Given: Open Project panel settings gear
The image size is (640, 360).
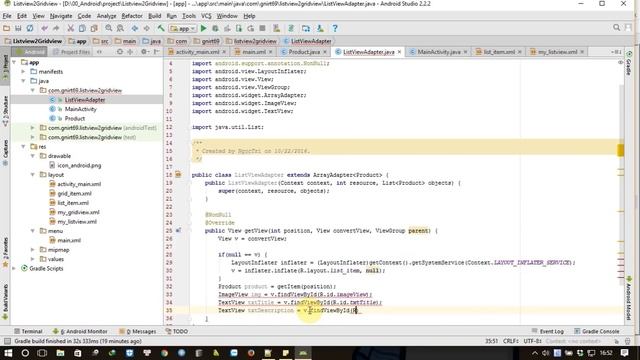Looking at the screenshot, I should tap(144, 52).
